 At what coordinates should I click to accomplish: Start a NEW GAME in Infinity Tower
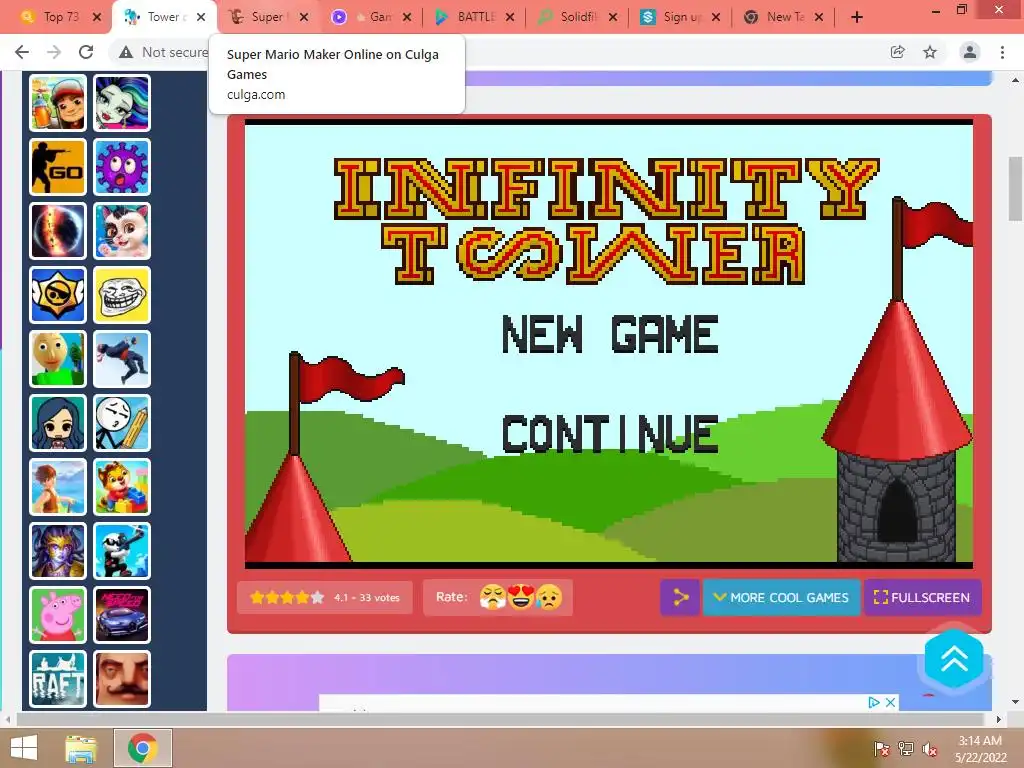[610, 334]
